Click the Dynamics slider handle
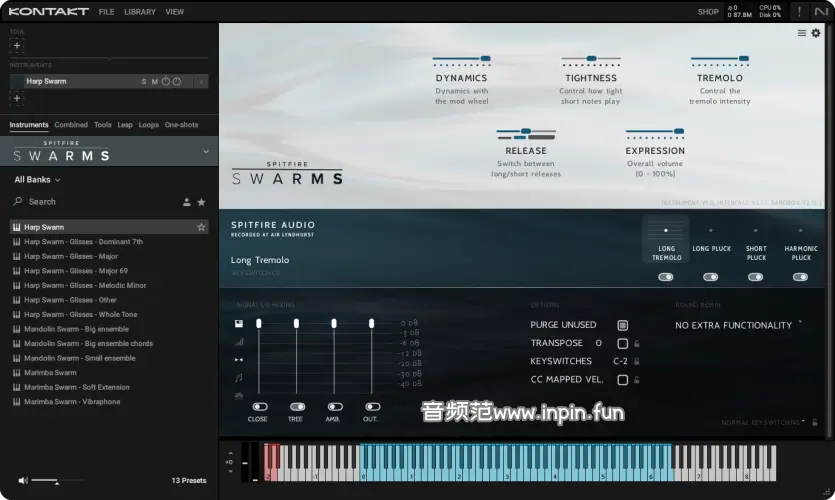835x500 pixels. pyautogui.click(x=486, y=58)
